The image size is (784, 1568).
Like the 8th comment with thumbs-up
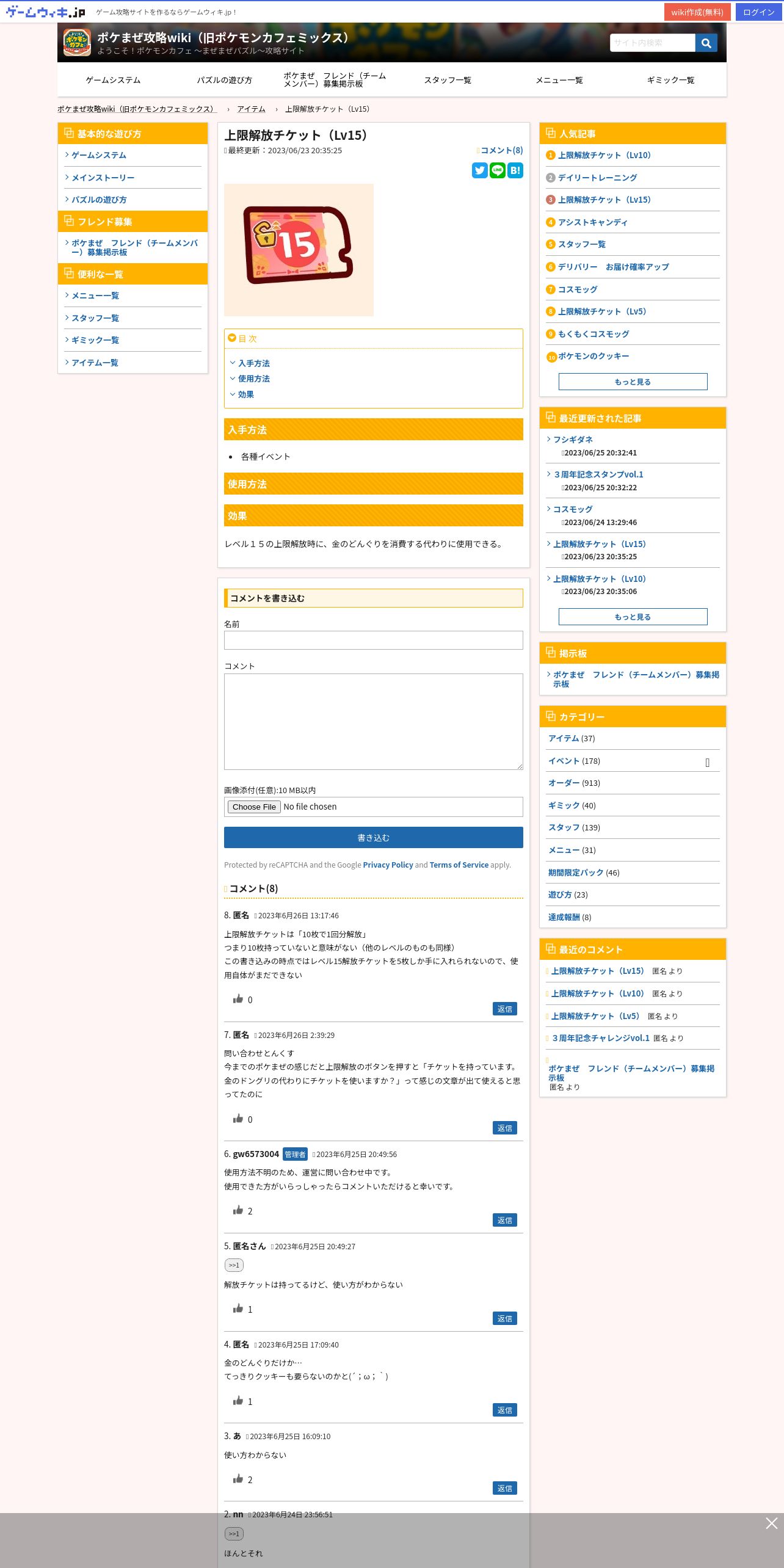point(238,999)
